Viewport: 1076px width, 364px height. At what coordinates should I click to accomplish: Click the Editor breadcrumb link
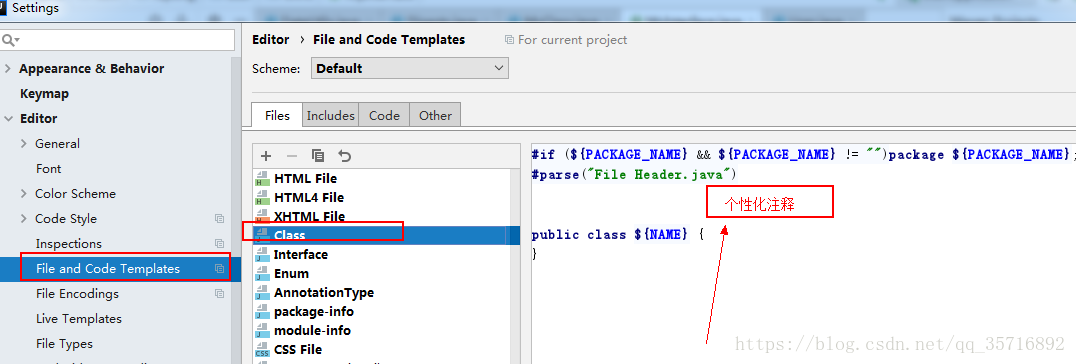point(270,40)
